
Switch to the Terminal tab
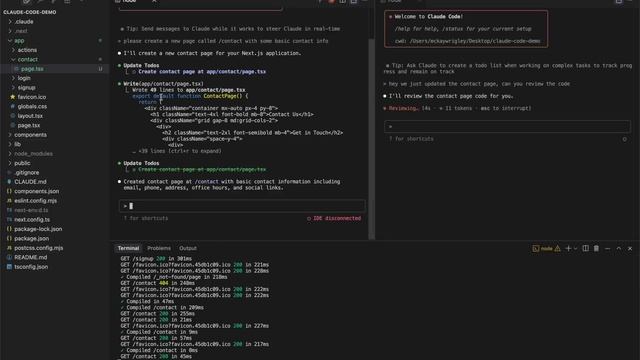(x=128, y=248)
